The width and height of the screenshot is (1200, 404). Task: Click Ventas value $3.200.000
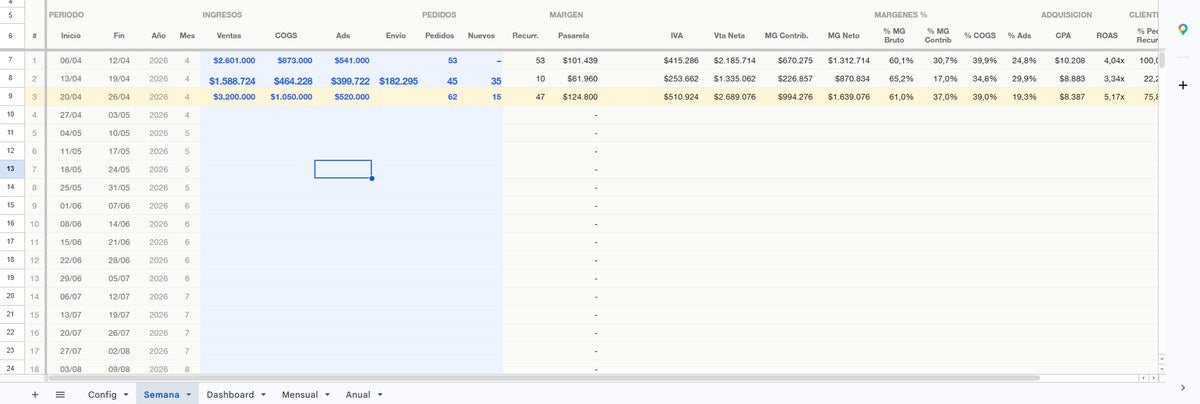(x=234, y=97)
